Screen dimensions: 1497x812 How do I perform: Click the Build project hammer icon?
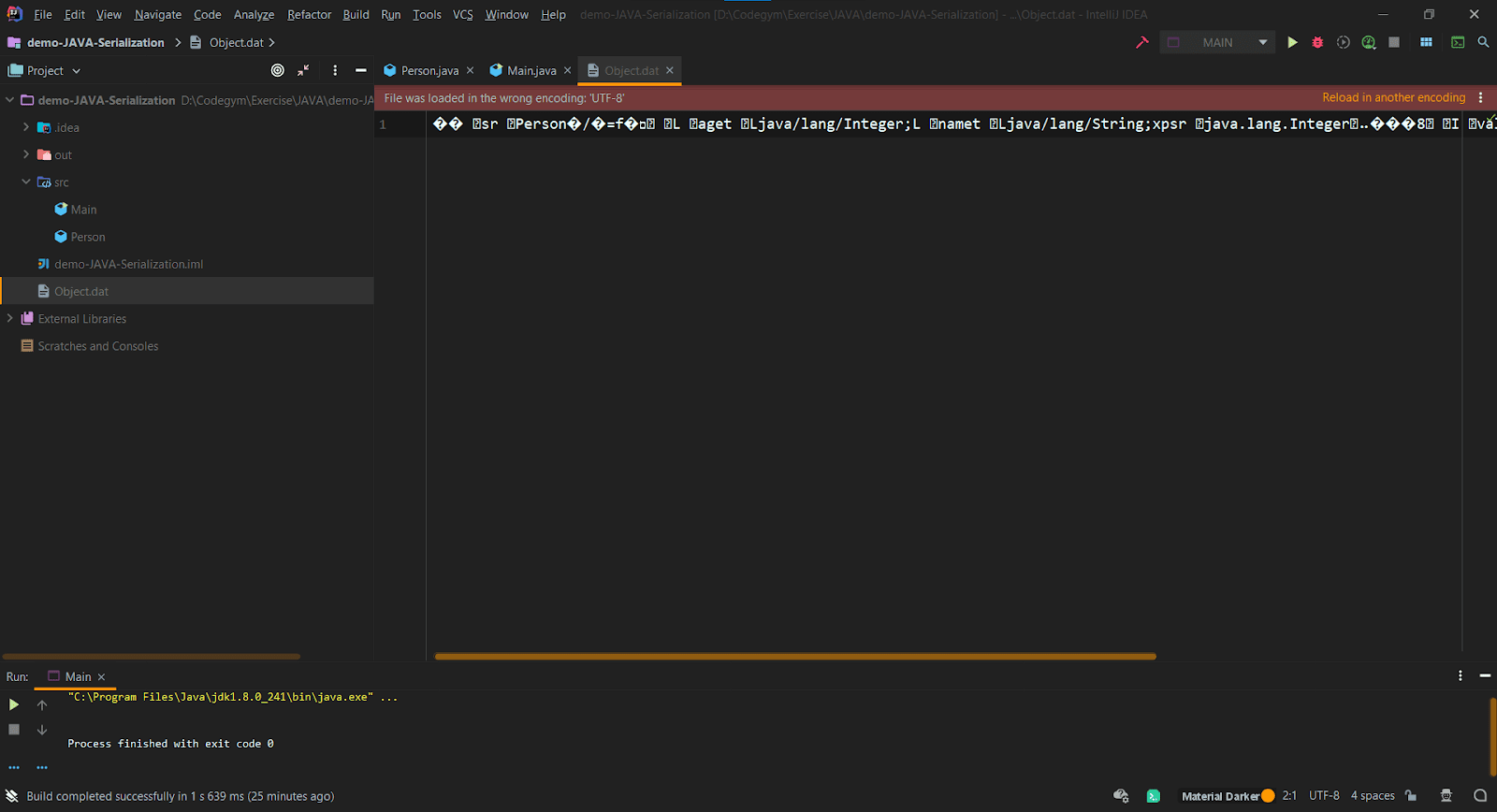(x=1141, y=42)
